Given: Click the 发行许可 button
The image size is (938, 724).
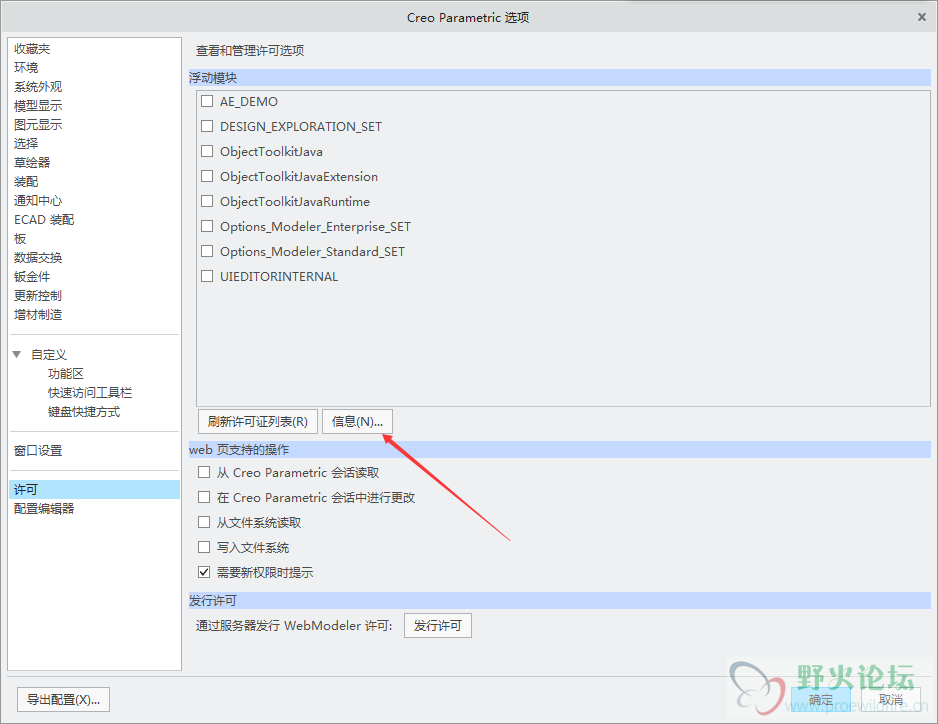Looking at the screenshot, I should [438, 626].
